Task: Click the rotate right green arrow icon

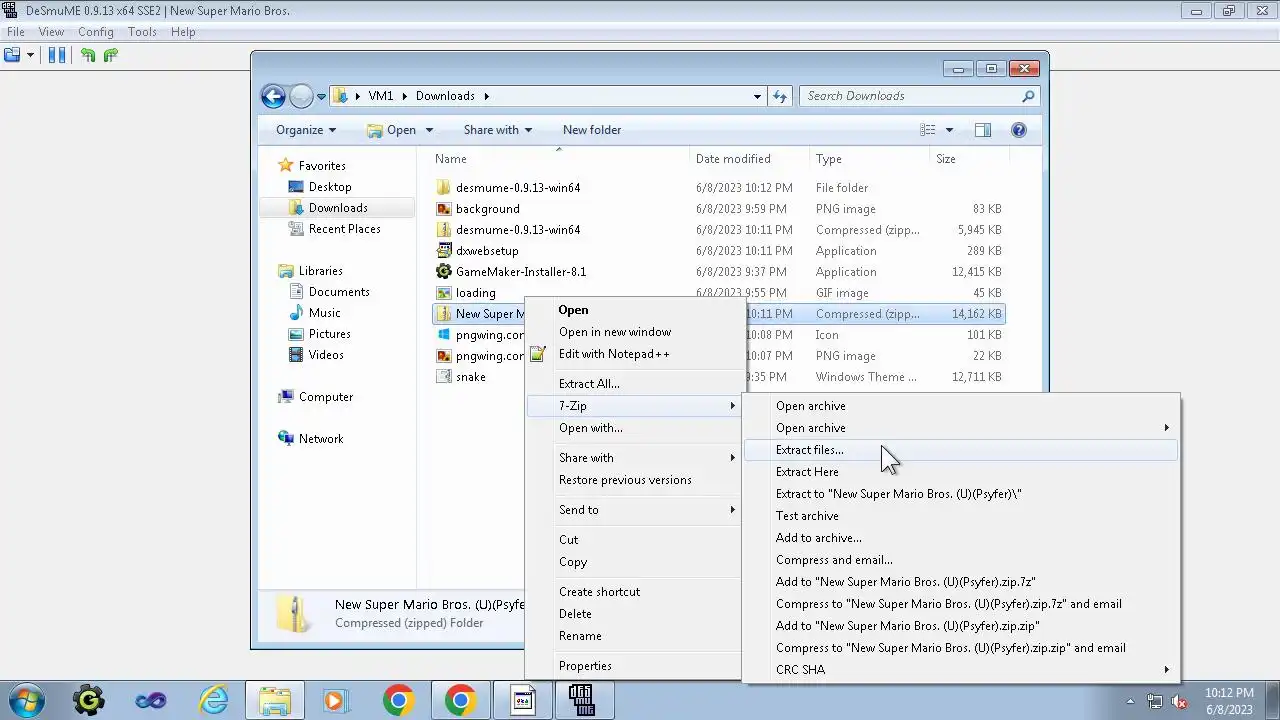Action: coord(110,55)
